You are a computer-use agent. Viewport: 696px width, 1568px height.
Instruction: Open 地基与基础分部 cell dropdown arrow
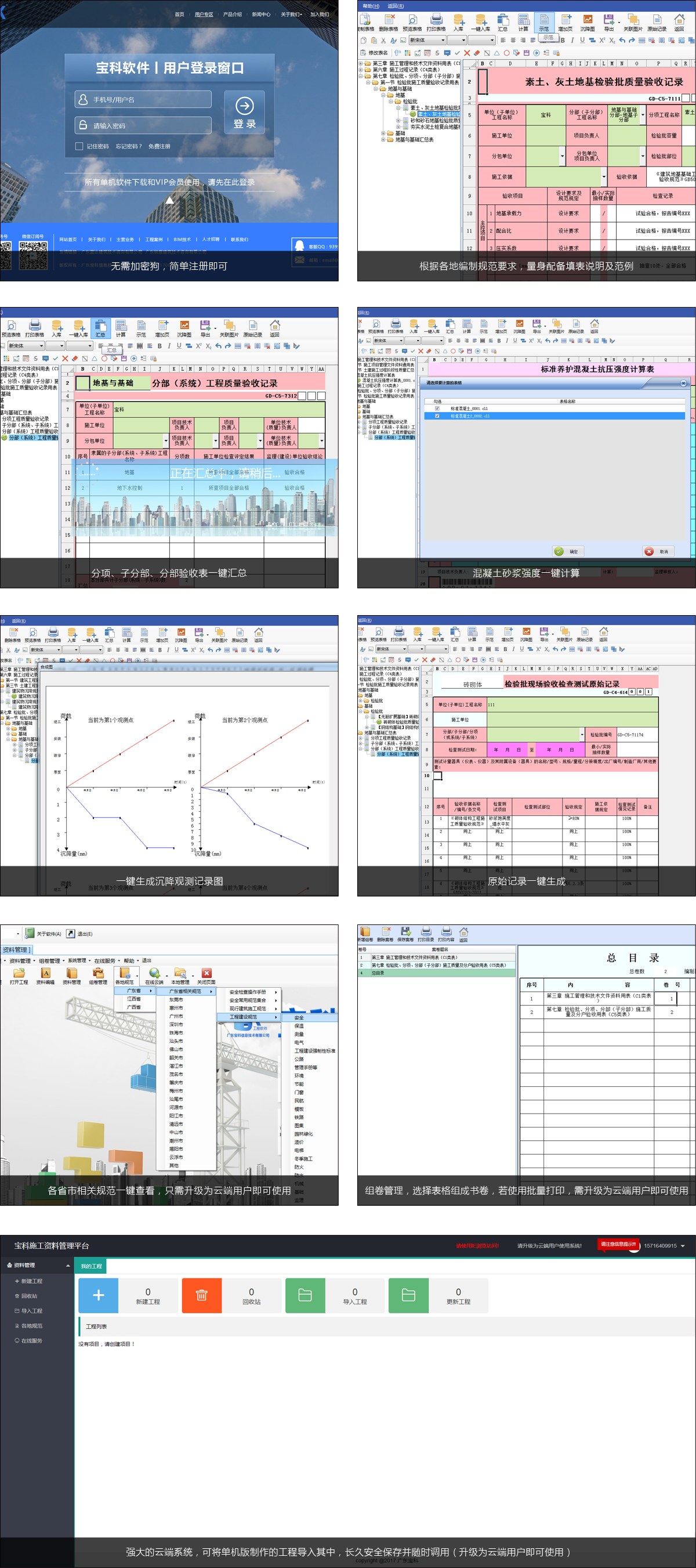coord(643,114)
